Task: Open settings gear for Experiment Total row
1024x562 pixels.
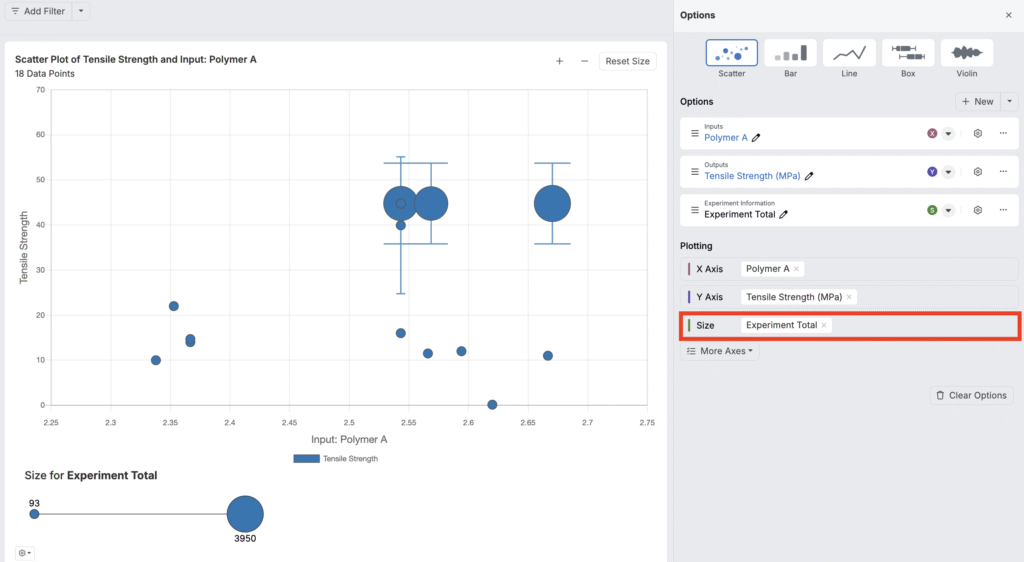Action: pyautogui.click(x=977, y=210)
